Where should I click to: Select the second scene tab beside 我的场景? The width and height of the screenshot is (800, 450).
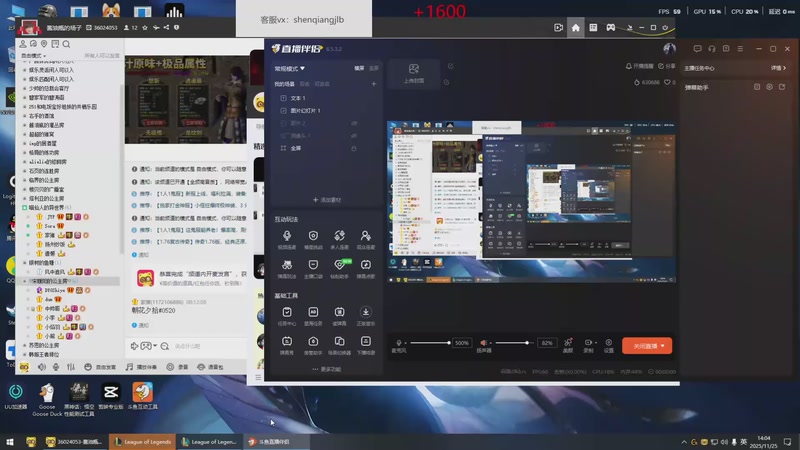[305, 84]
